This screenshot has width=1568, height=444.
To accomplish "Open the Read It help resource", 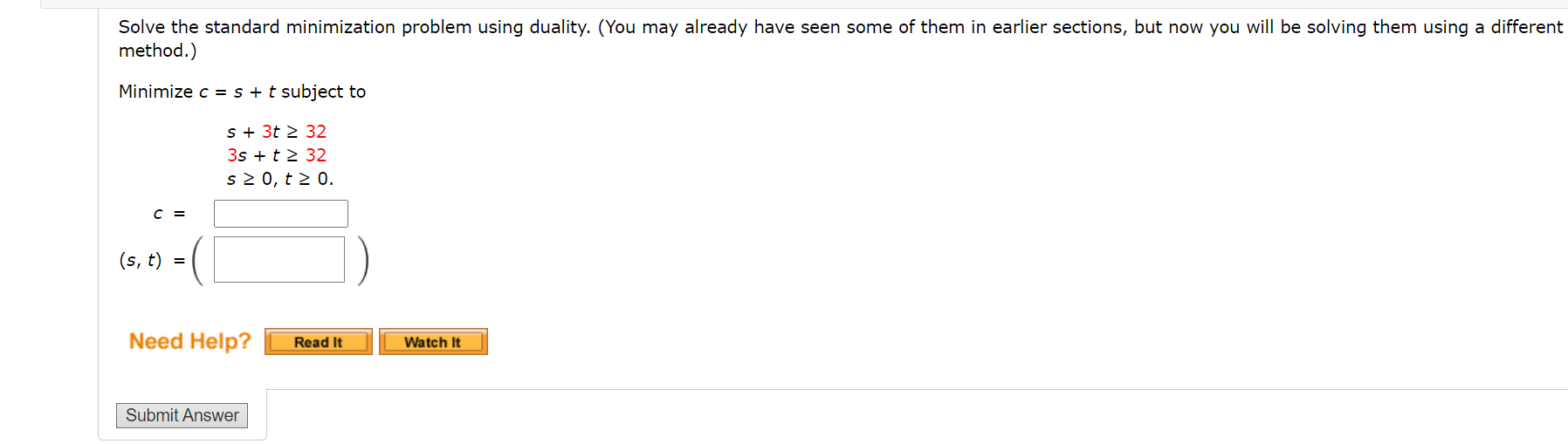I will tap(319, 342).
